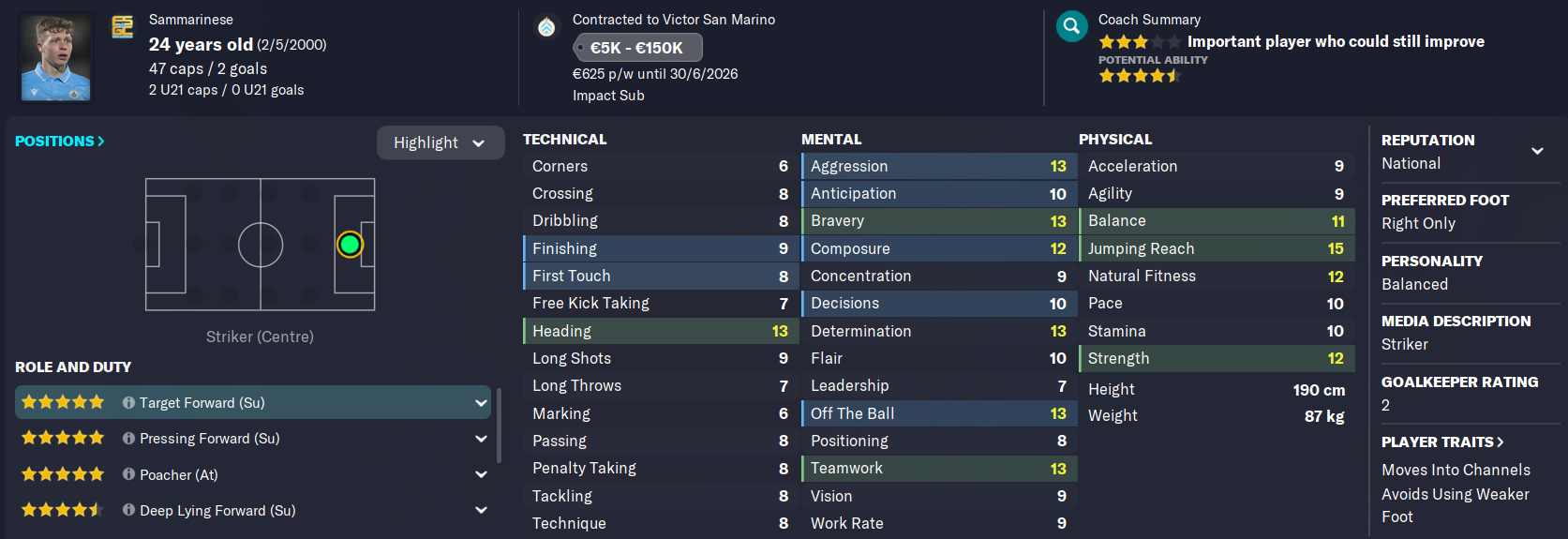
Task: Click info icon beside Poacher (At)
Action: tap(128, 474)
